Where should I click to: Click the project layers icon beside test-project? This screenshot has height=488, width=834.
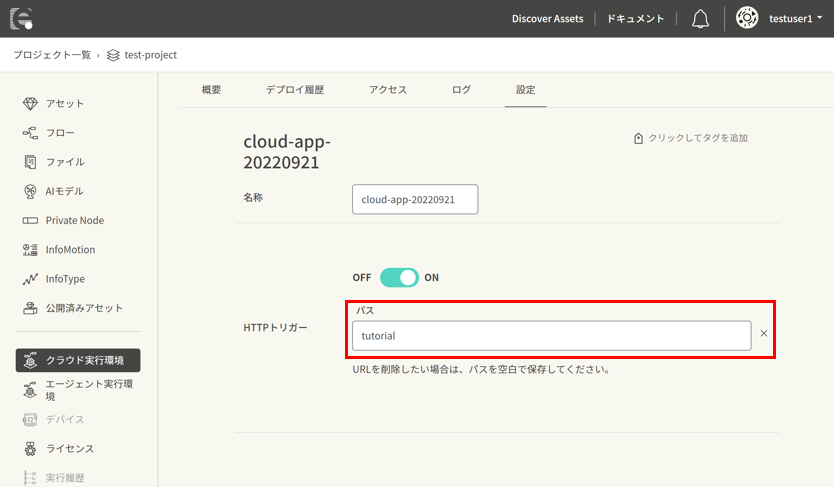(x=113, y=55)
